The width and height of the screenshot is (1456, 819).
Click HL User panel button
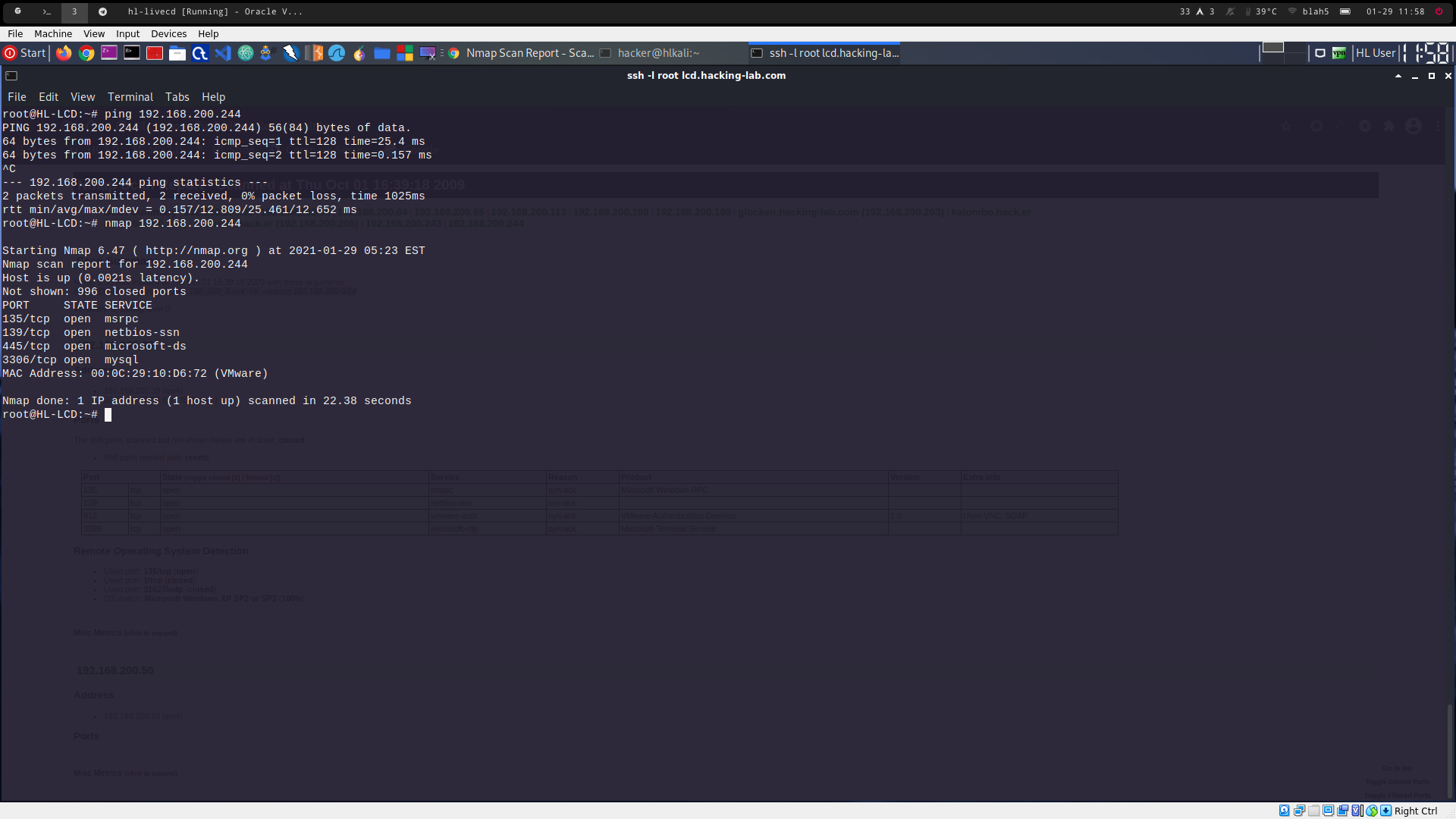pyautogui.click(x=1375, y=53)
